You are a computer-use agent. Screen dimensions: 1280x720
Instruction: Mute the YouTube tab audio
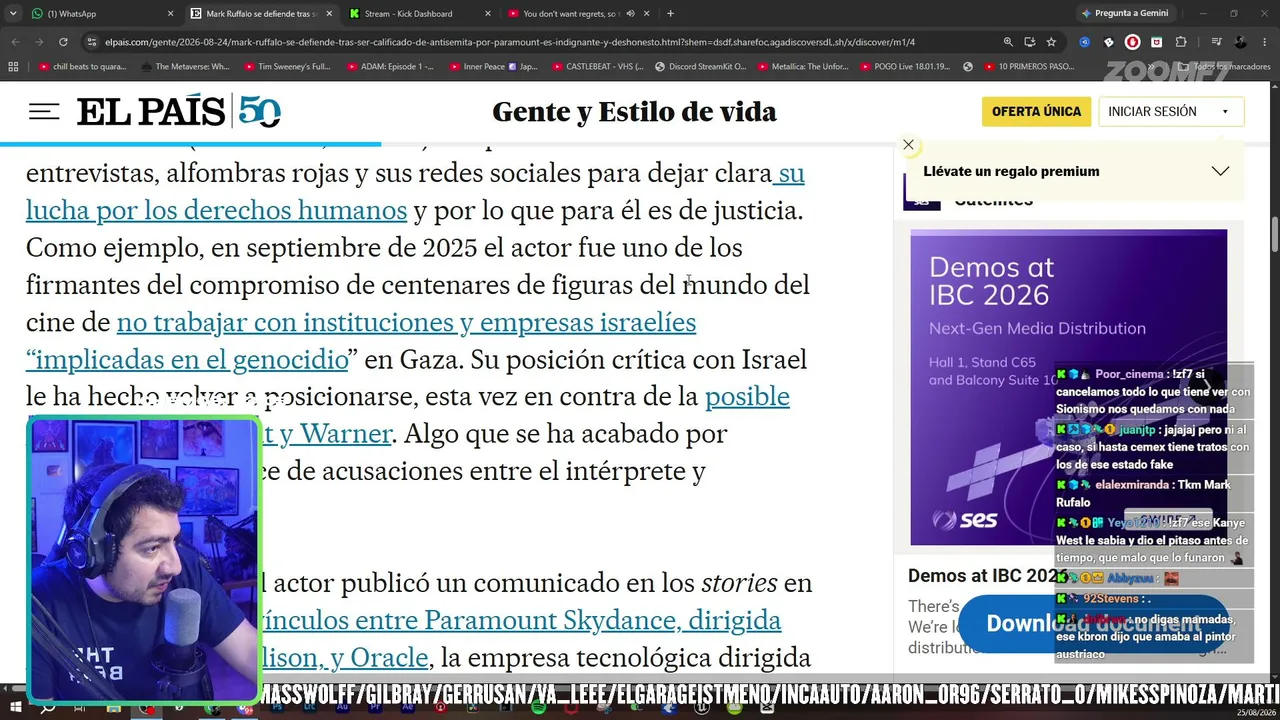coord(630,14)
